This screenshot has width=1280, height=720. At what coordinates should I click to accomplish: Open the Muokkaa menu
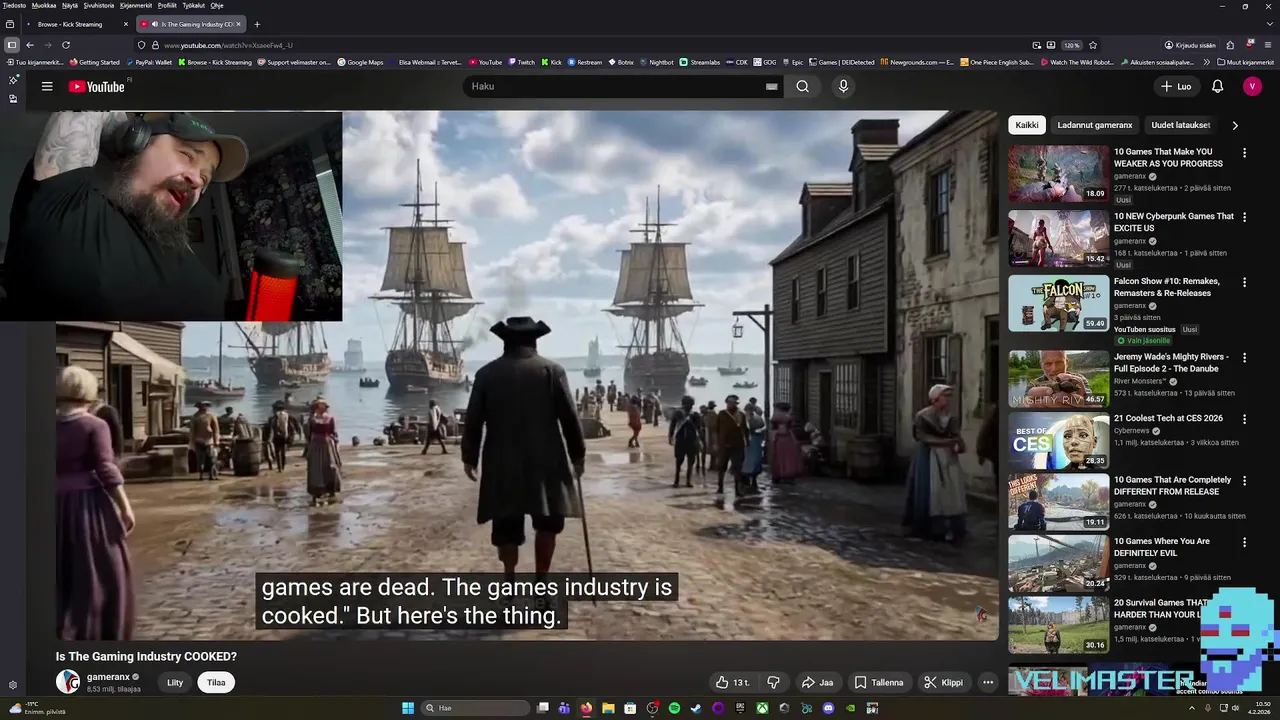44,5
